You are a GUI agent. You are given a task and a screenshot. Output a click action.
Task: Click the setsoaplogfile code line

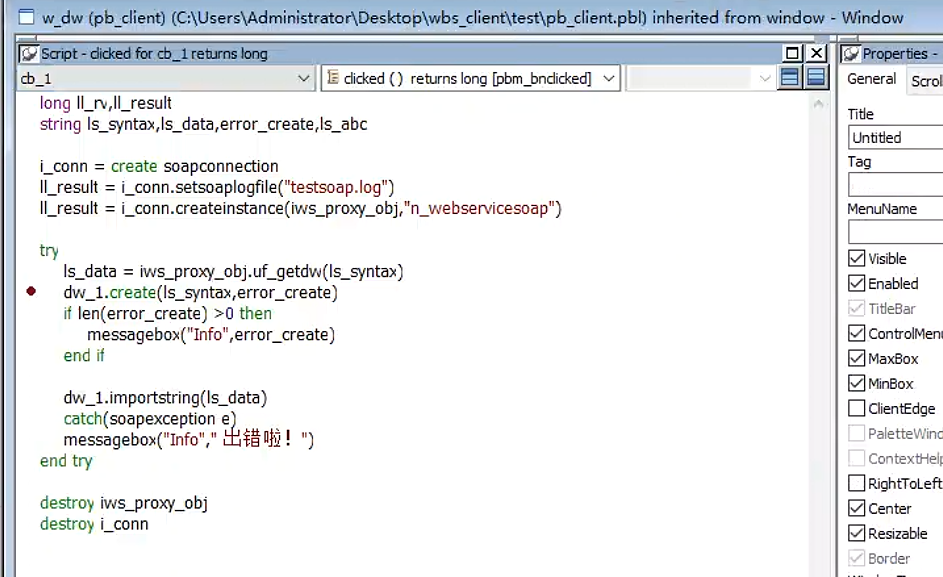[217, 188]
